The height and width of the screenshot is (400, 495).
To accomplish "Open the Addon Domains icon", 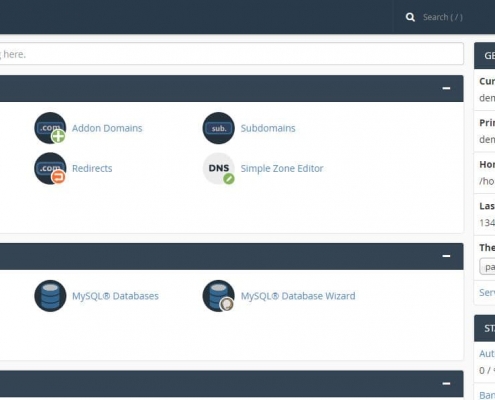I will coord(50,128).
